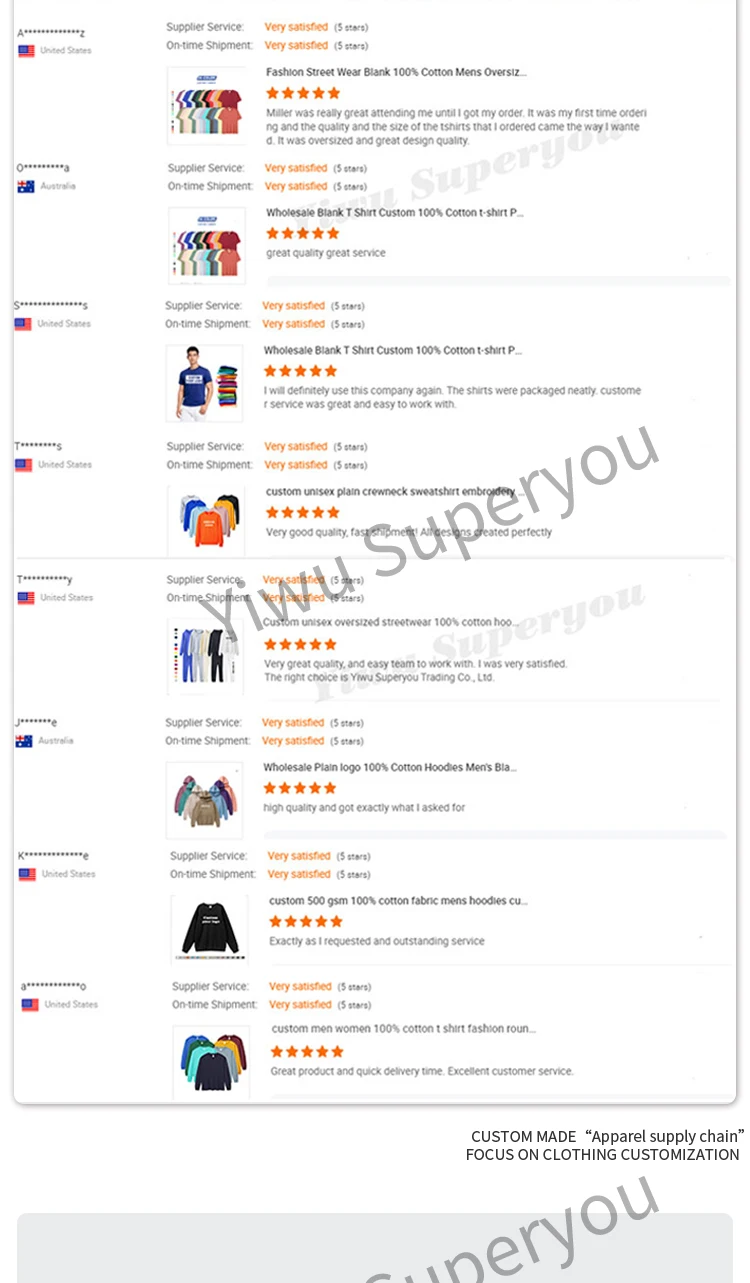Viewport: 750px width, 1283px height.
Task: Click the US flag beside reviewer K***e
Action: pos(27,874)
